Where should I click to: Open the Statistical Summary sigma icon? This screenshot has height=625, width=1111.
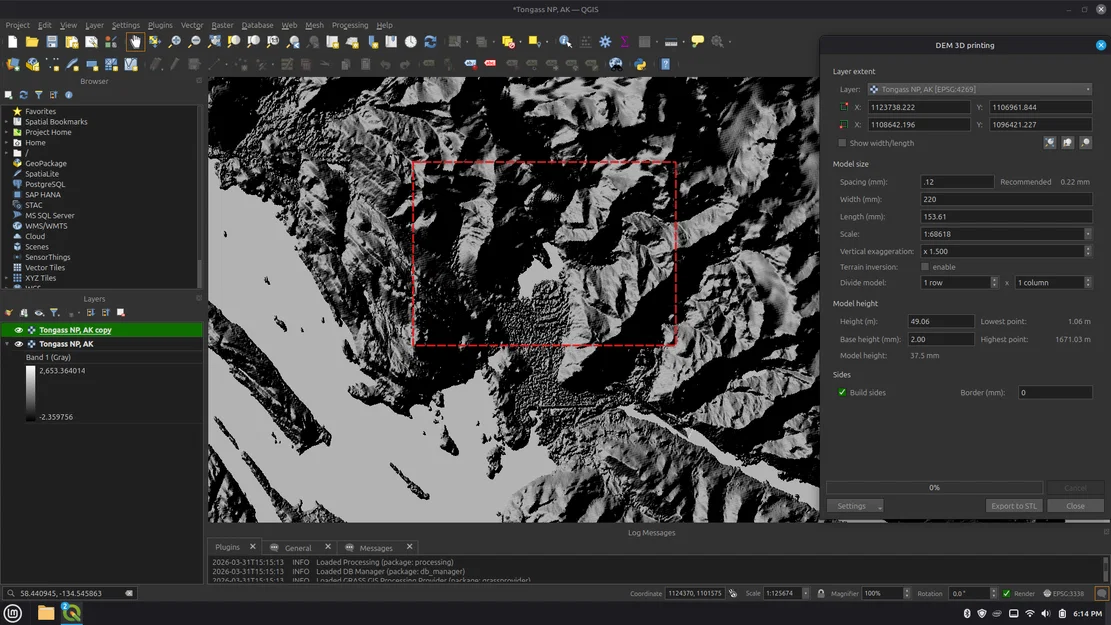pos(625,42)
